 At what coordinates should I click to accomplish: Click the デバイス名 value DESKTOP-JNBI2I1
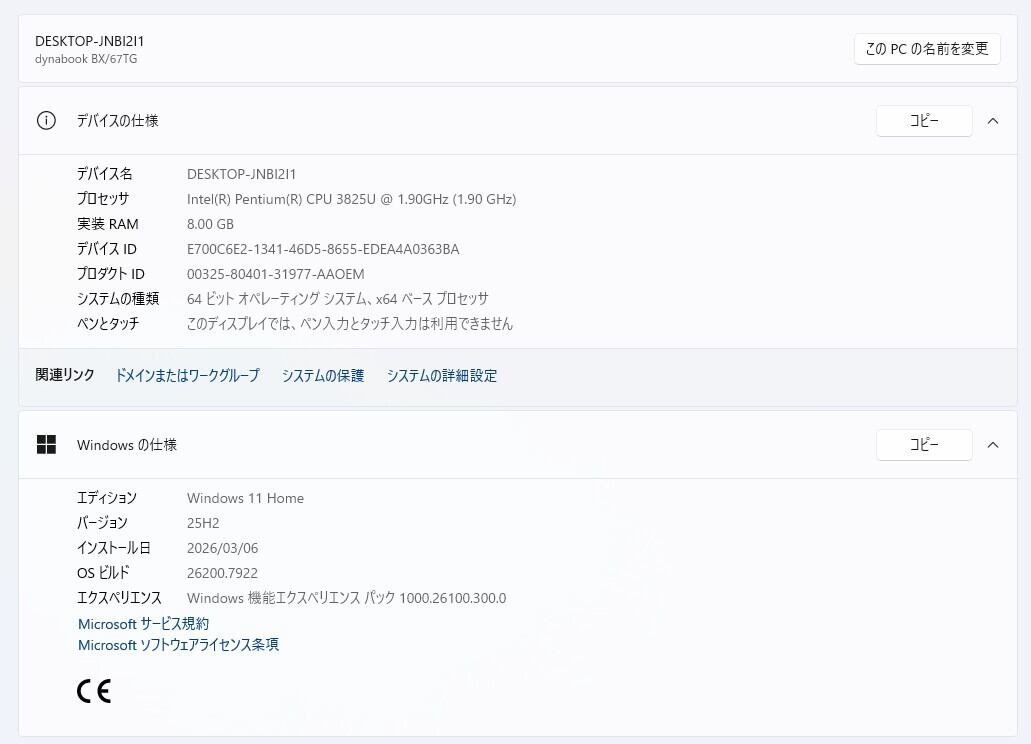241,174
